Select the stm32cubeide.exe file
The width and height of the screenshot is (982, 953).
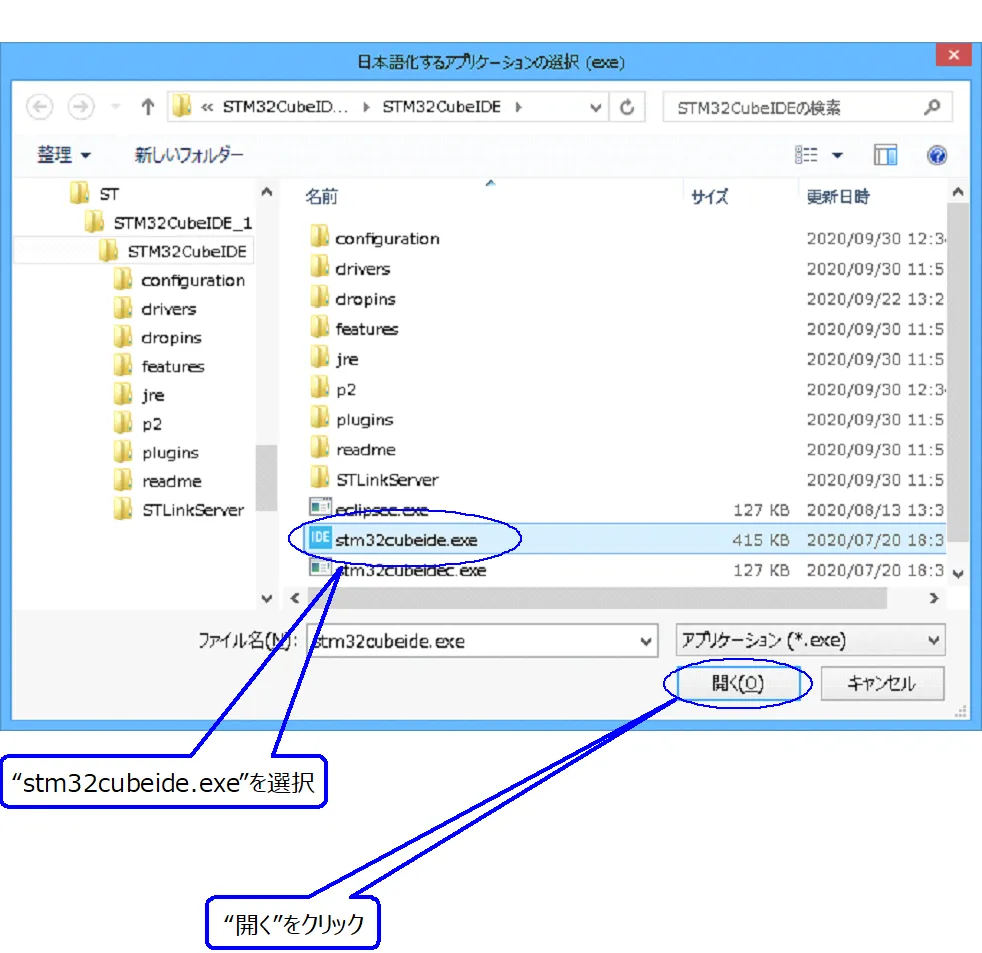point(406,540)
